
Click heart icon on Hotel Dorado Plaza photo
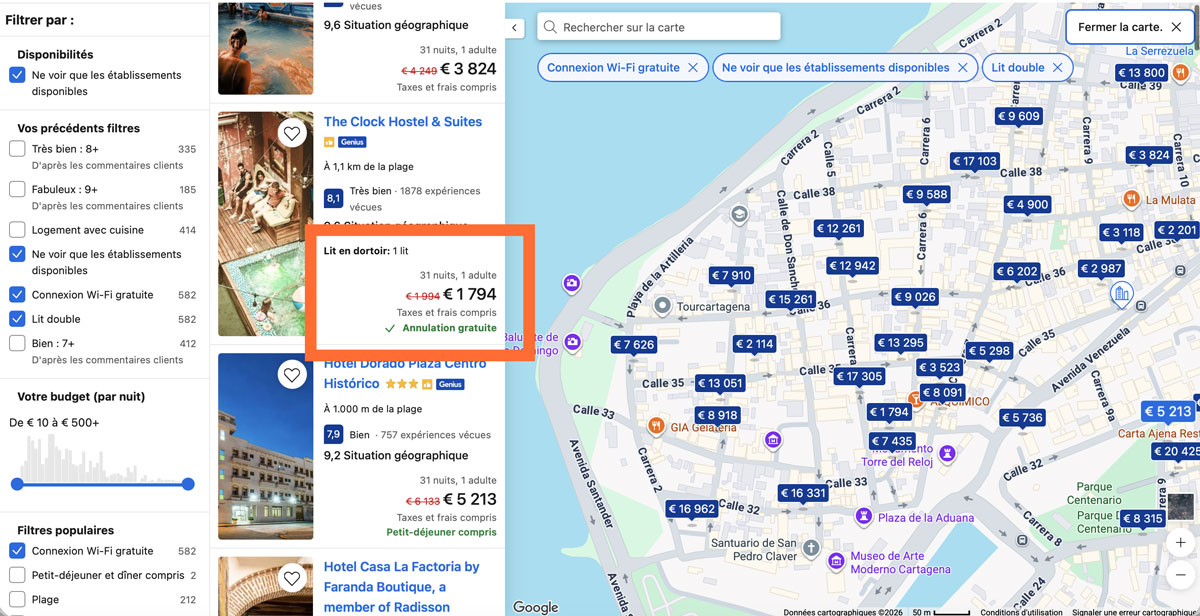click(x=291, y=375)
